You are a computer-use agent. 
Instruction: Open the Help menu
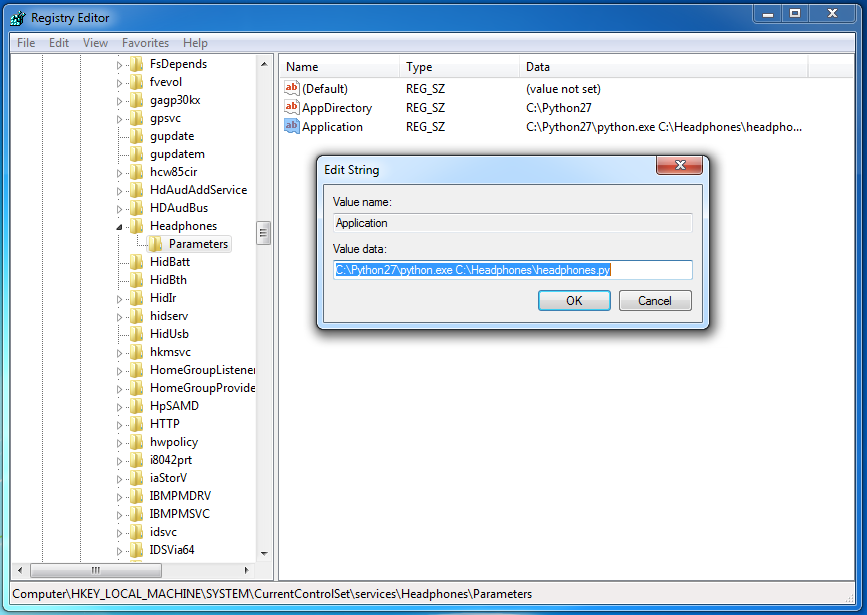195,43
